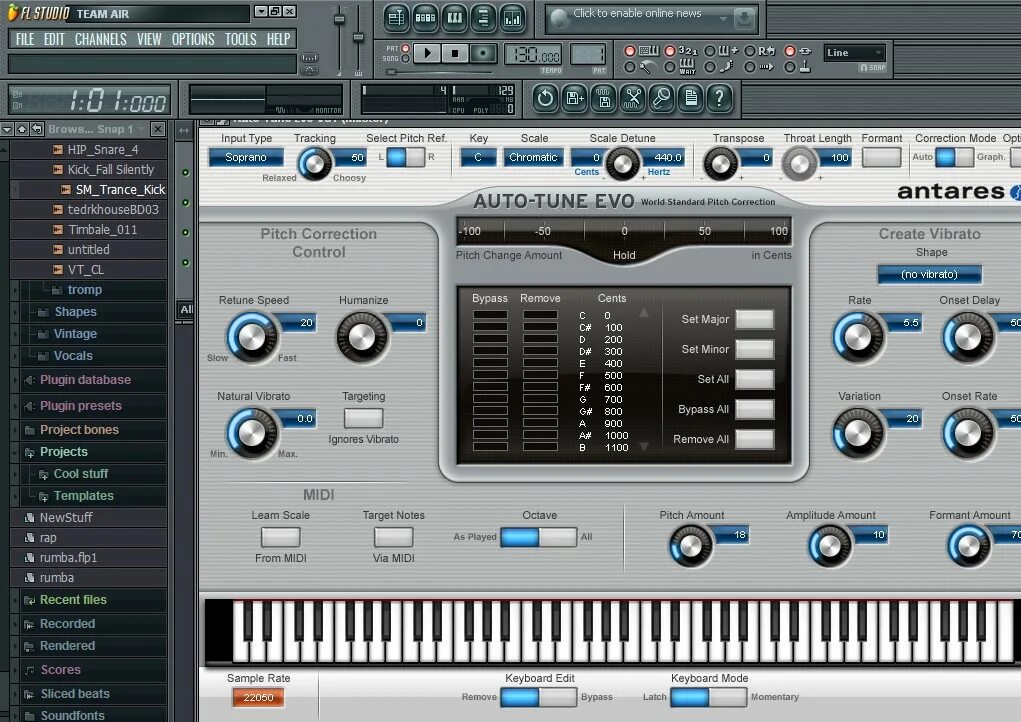Open the Scale dropdown showing Chromatic
The image size is (1021, 722).
533,157
